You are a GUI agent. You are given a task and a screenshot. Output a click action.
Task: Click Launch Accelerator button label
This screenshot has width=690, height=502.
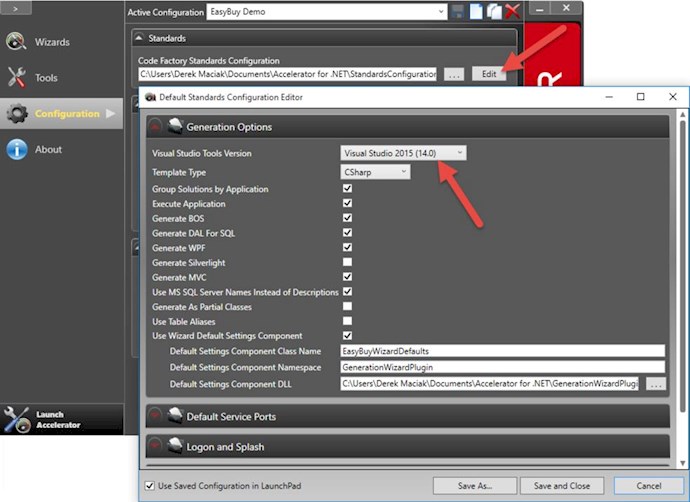pos(58,420)
